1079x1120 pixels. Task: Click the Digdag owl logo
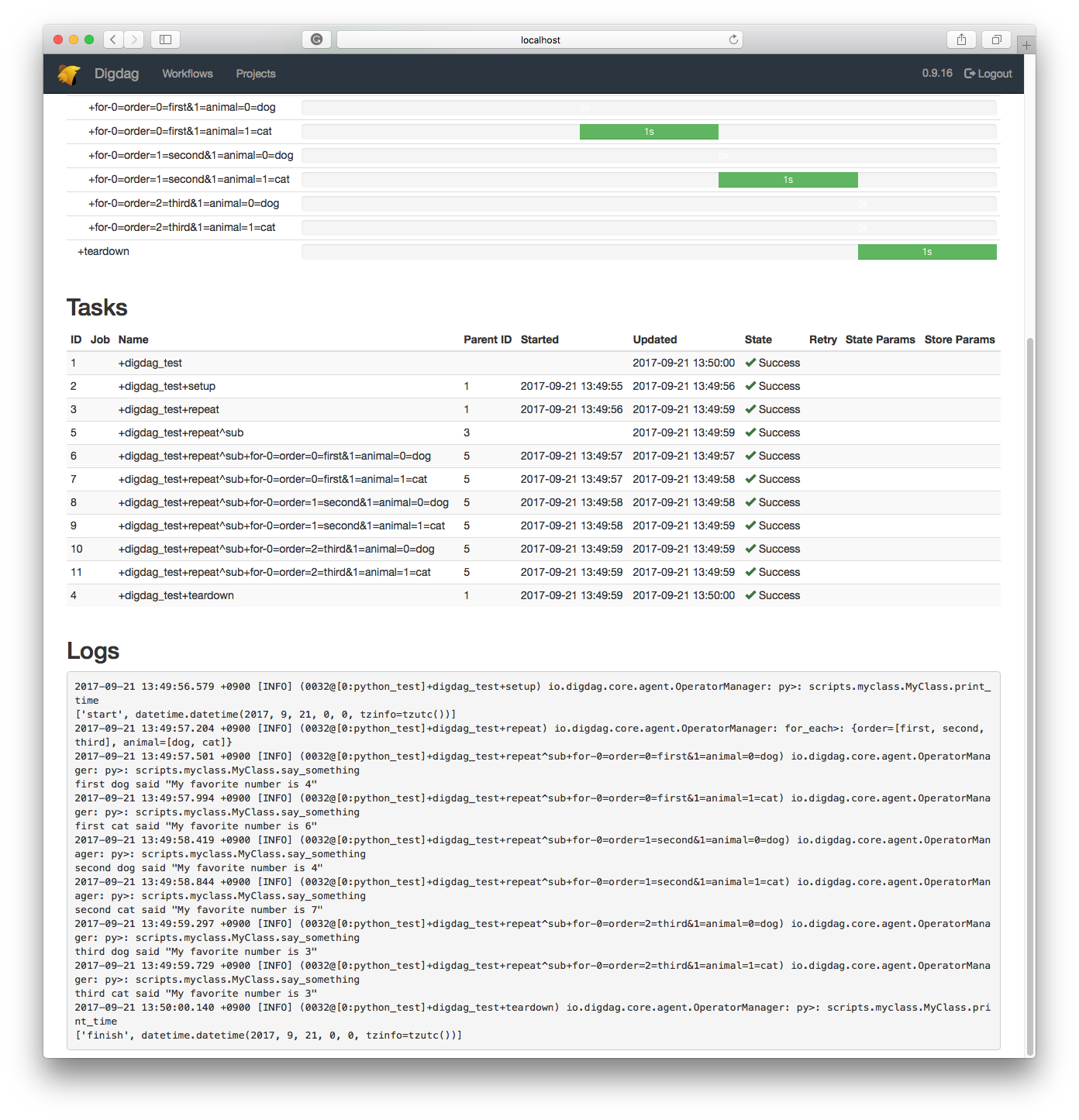coord(69,74)
